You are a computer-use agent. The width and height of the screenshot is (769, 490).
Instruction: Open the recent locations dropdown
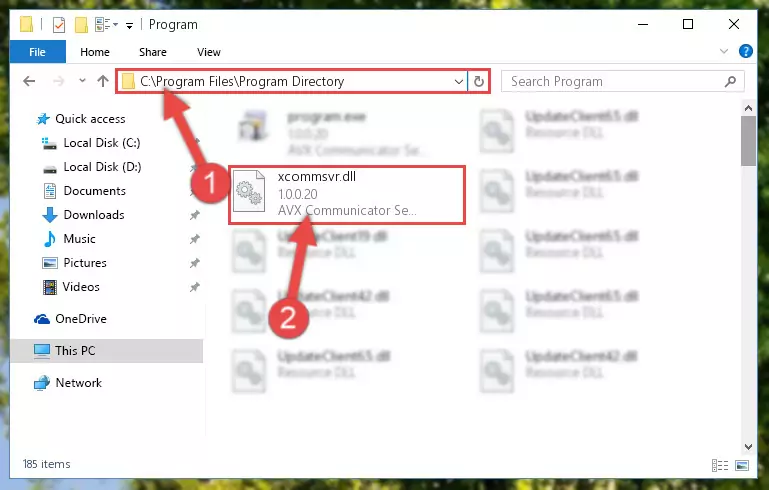[82, 80]
